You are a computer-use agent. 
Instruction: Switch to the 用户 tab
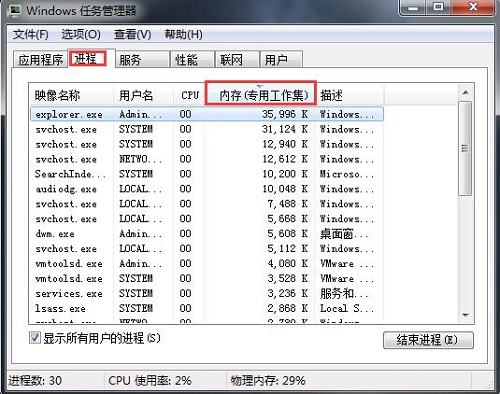281,60
